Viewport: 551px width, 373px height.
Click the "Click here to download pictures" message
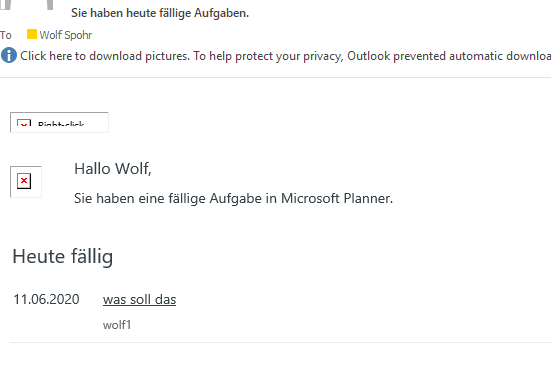pyautogui.click(x=104, y=56)
